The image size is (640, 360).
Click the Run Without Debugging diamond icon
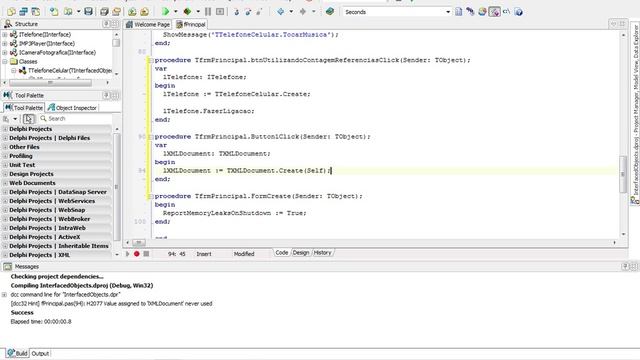(x=187, y=12)
